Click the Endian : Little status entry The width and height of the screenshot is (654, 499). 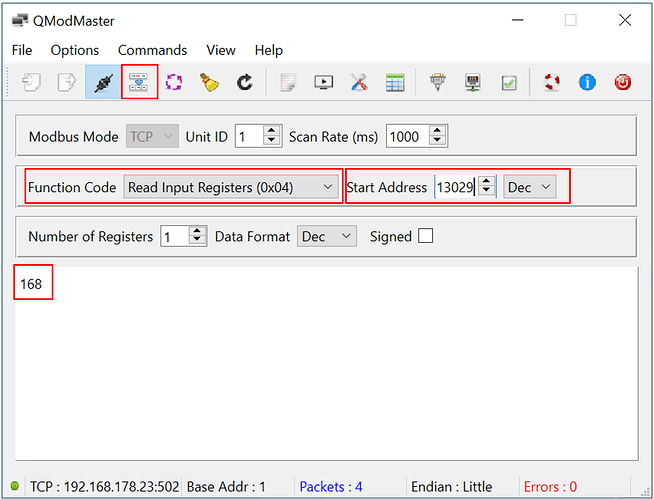(x=451, y=486)
